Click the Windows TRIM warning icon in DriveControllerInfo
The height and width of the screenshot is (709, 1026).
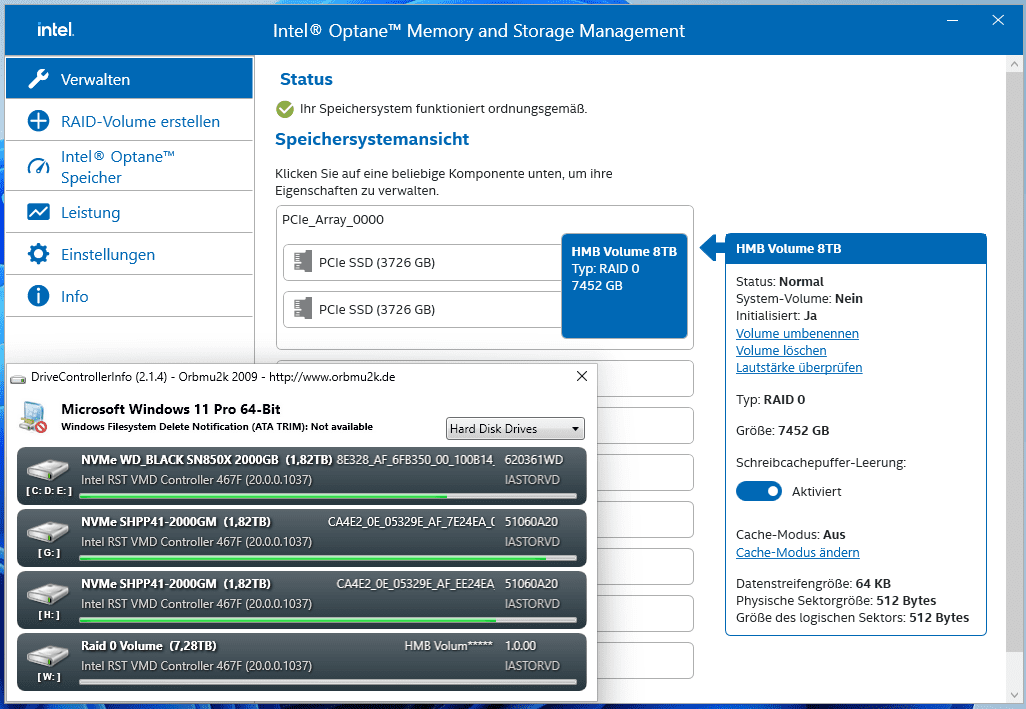(33, 418)
